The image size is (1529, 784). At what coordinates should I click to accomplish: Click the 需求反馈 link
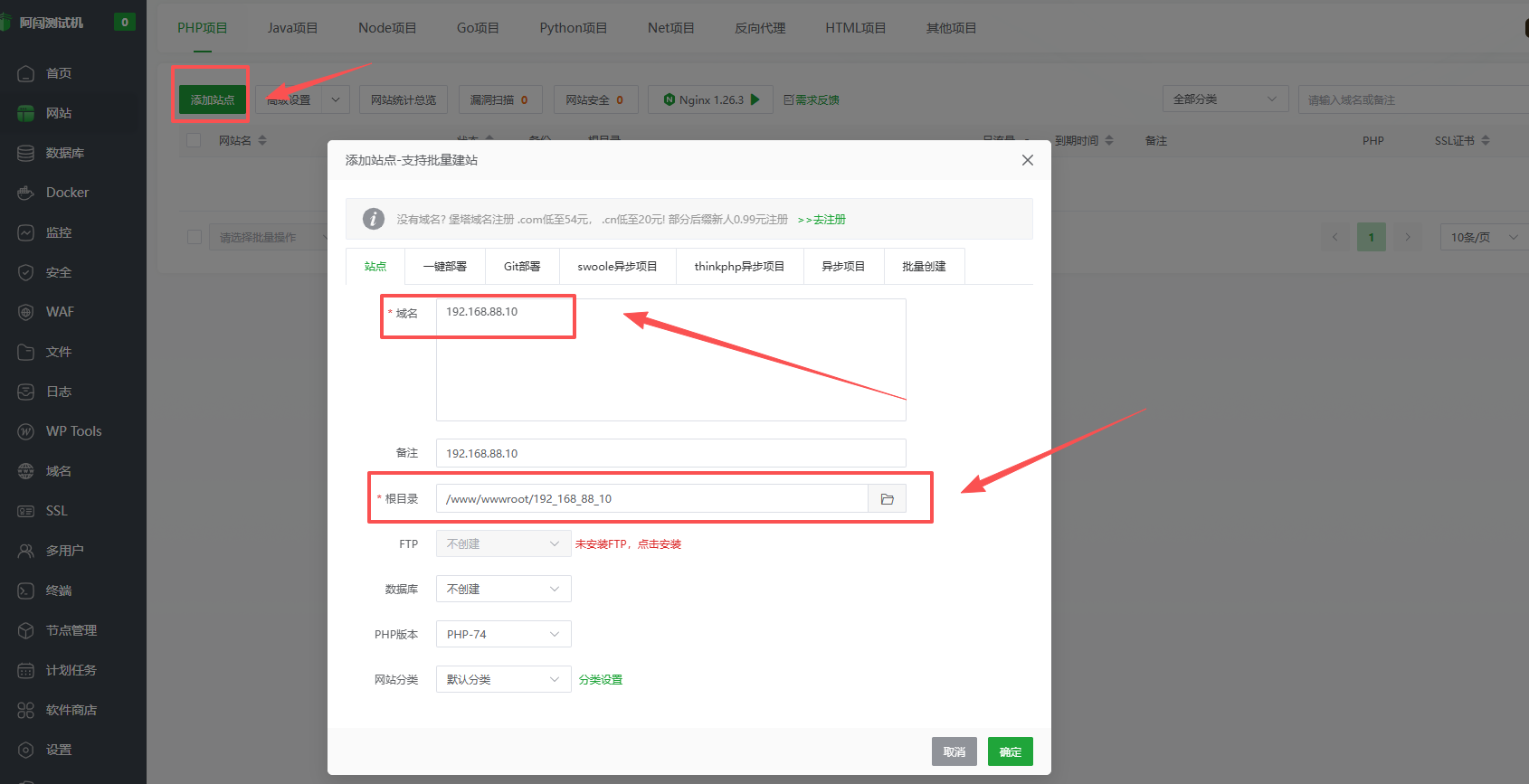pos(812,99)
